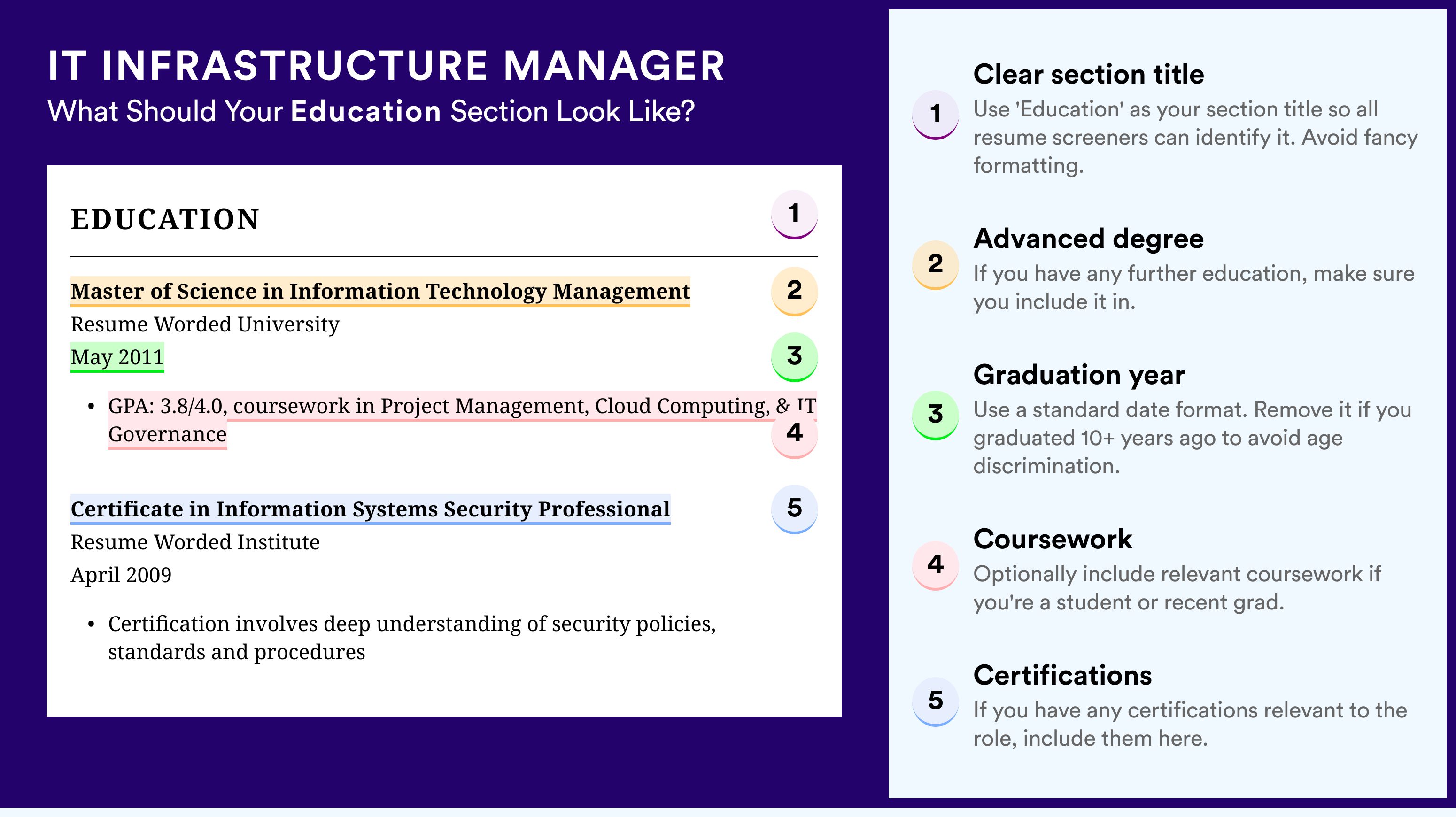Select the highlighted Master of Science degree line
The width and height of the screenshot is (1456, 817).
click(x=380, y=292)
